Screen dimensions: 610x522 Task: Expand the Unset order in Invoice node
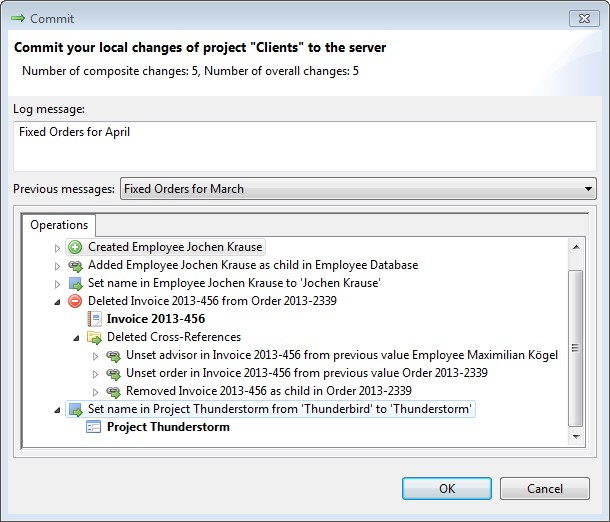coord(95,374)
